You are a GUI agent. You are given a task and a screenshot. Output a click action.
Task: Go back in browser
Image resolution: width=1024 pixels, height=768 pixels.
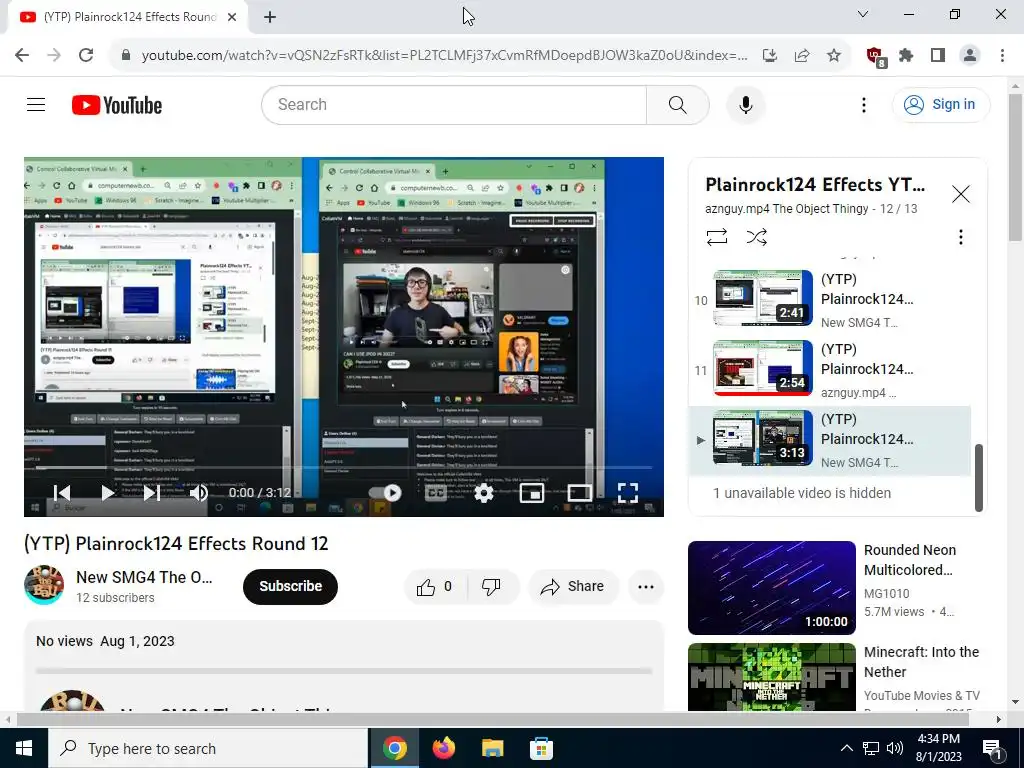[22, 55]
